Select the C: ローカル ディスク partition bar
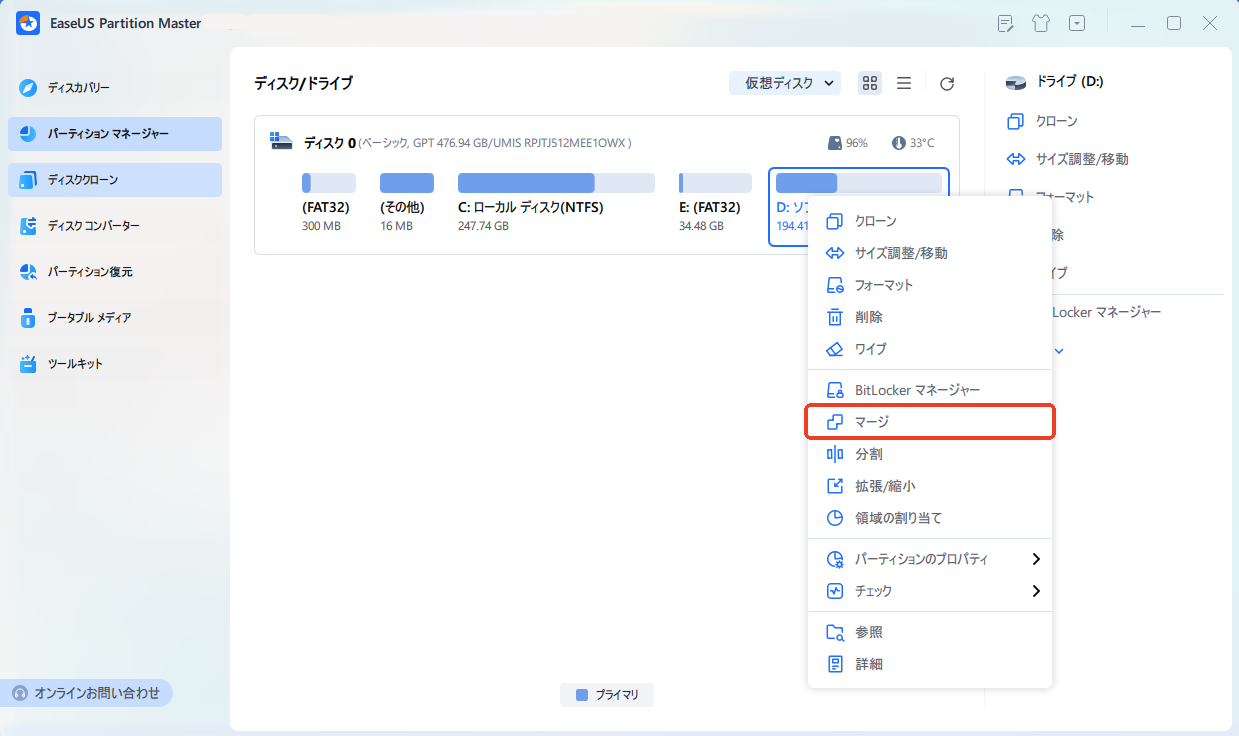Screen dimensions: 1239x736 [x=556, y=183]
